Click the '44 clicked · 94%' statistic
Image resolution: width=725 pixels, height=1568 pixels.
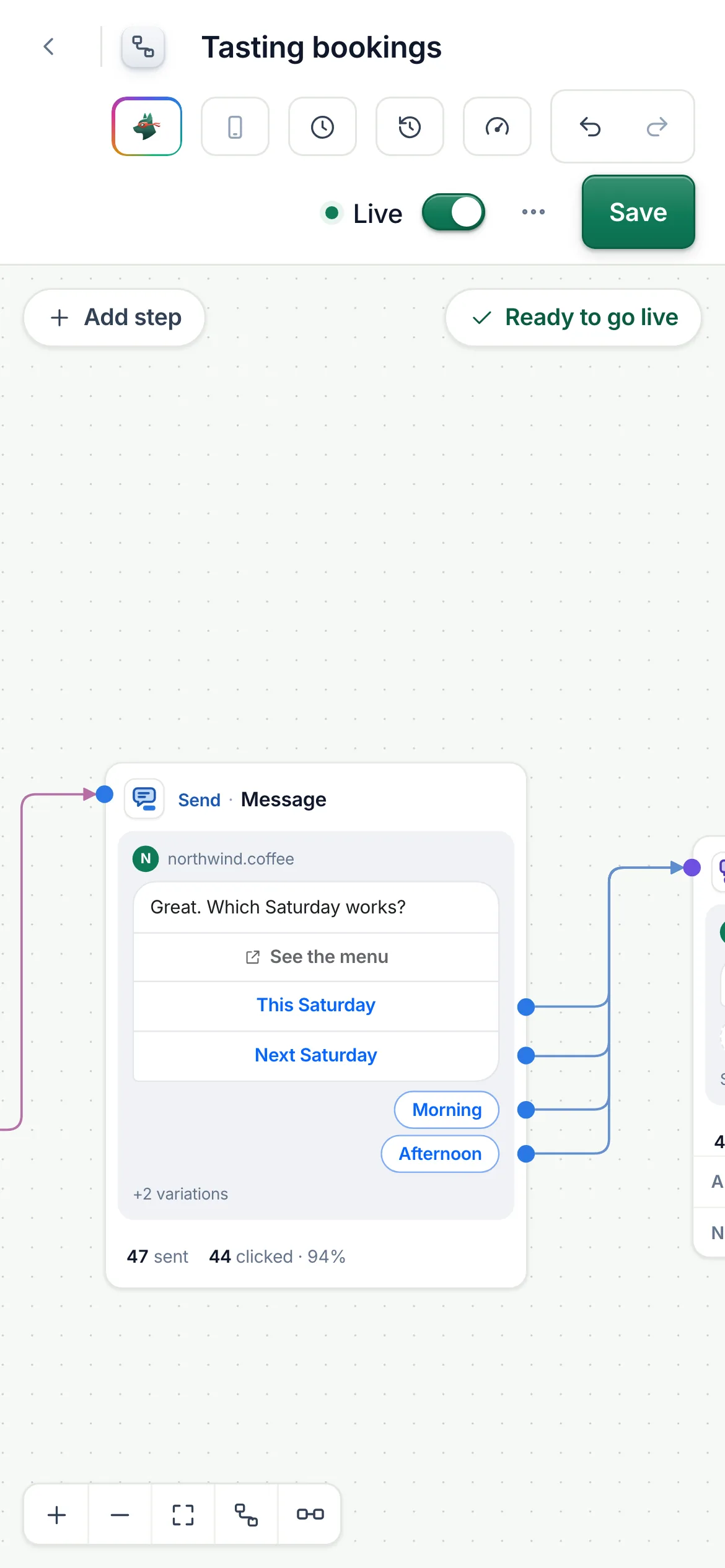tap(277, 1257)
